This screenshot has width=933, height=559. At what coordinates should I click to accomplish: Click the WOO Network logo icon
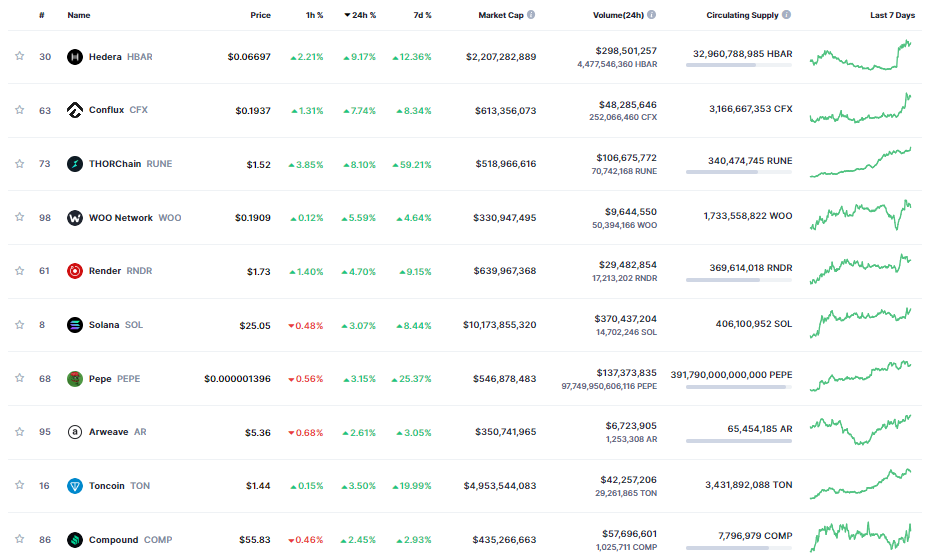[x=74, y=218]
